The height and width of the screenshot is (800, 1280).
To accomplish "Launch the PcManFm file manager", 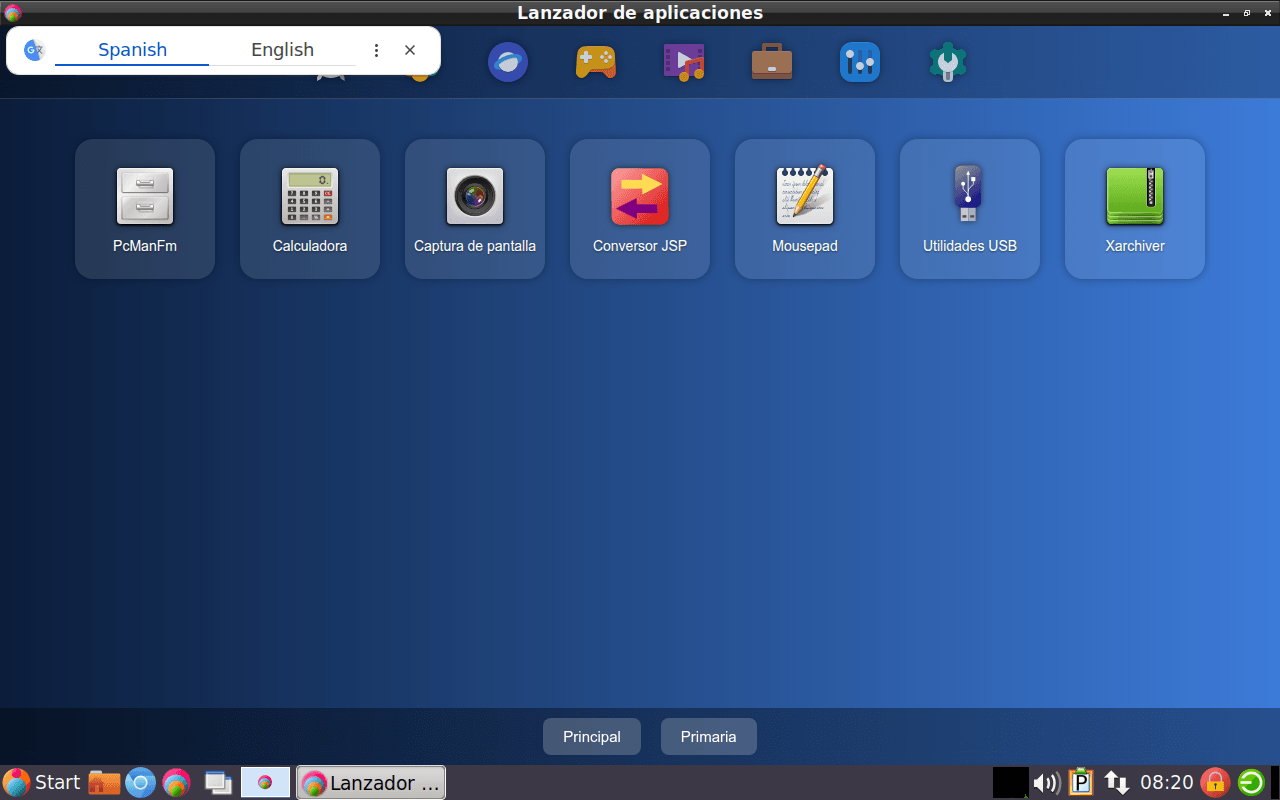I will click(x=144, y=208).
